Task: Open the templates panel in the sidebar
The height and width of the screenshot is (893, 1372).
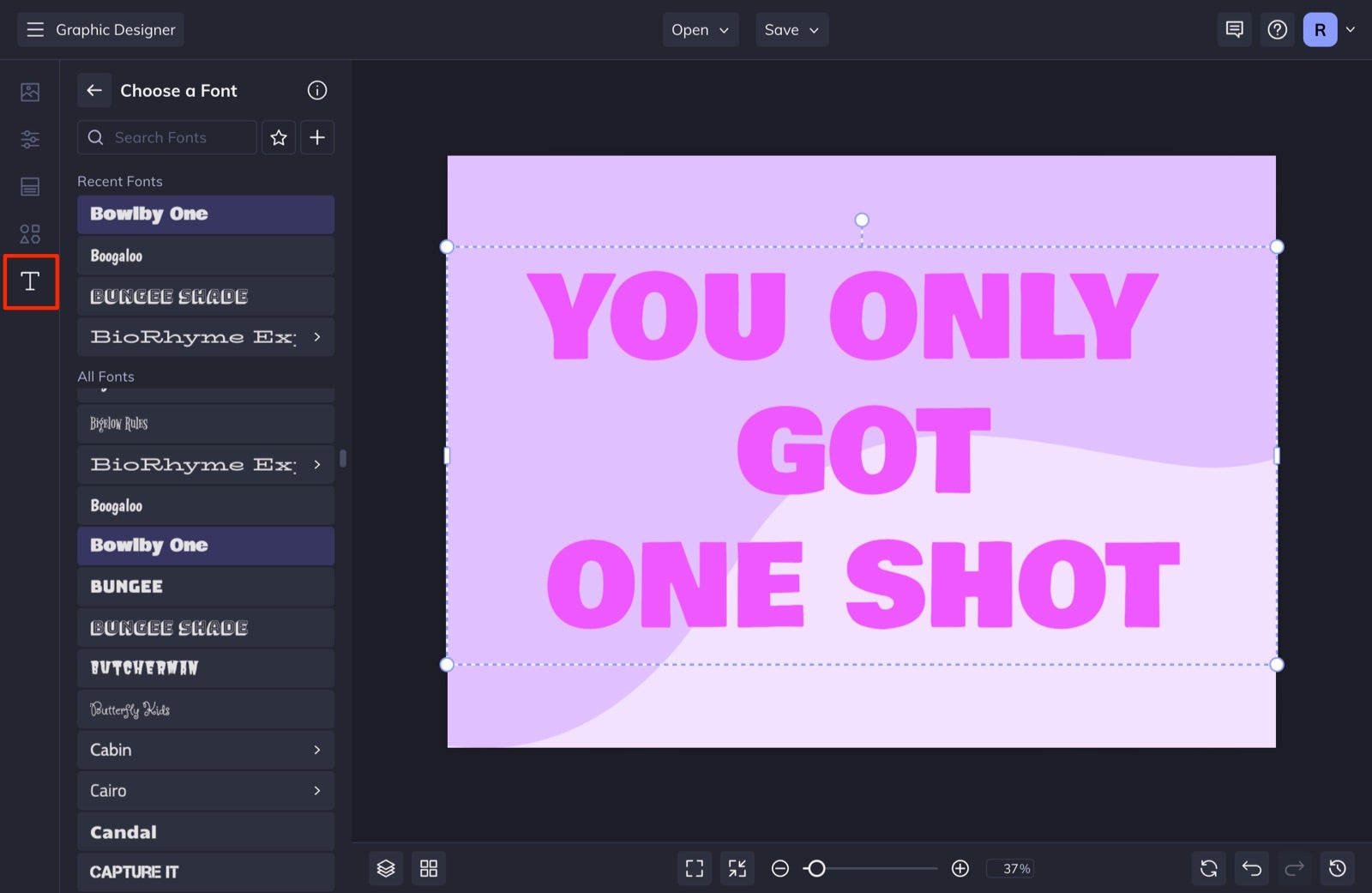Action: point(30,186)
